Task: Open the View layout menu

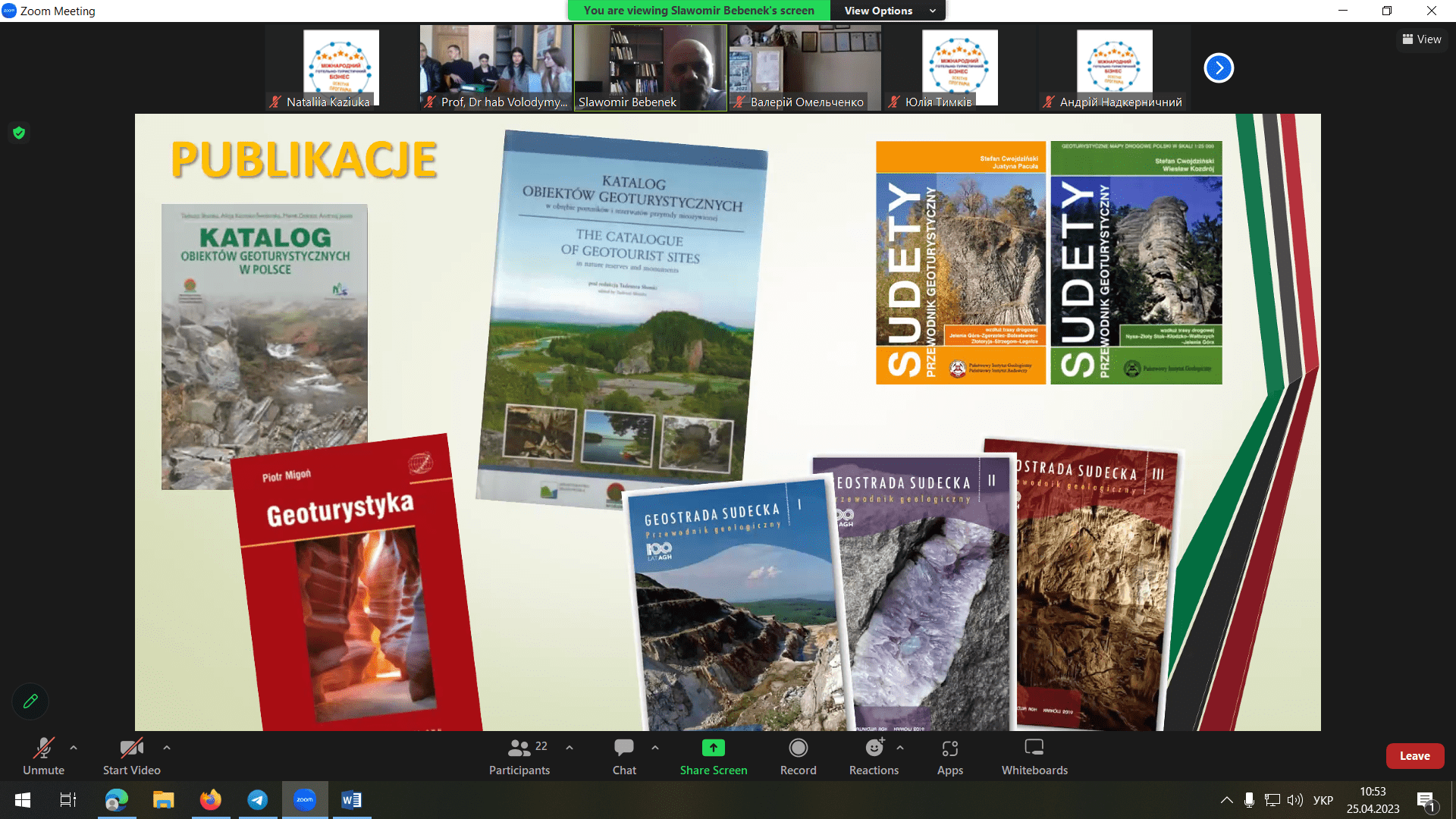Action: (1421, 39)
